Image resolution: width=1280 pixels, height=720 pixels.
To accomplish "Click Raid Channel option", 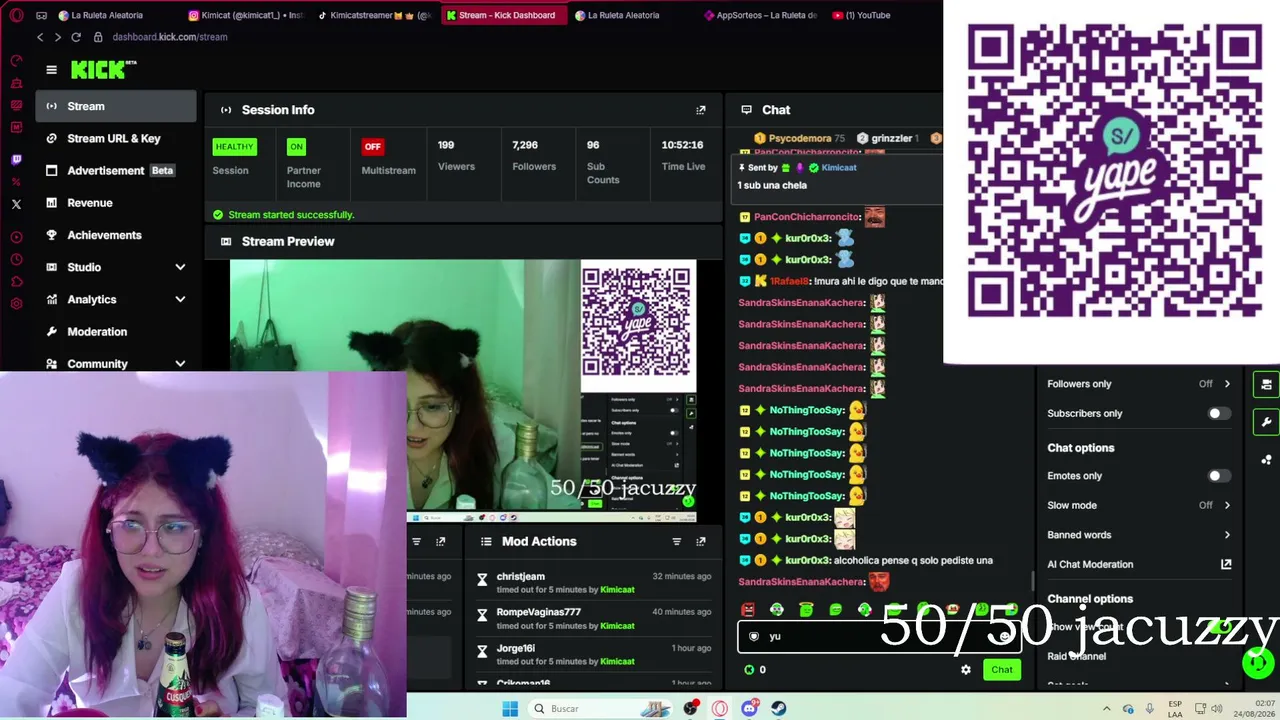I will (x=1076, y=656).
